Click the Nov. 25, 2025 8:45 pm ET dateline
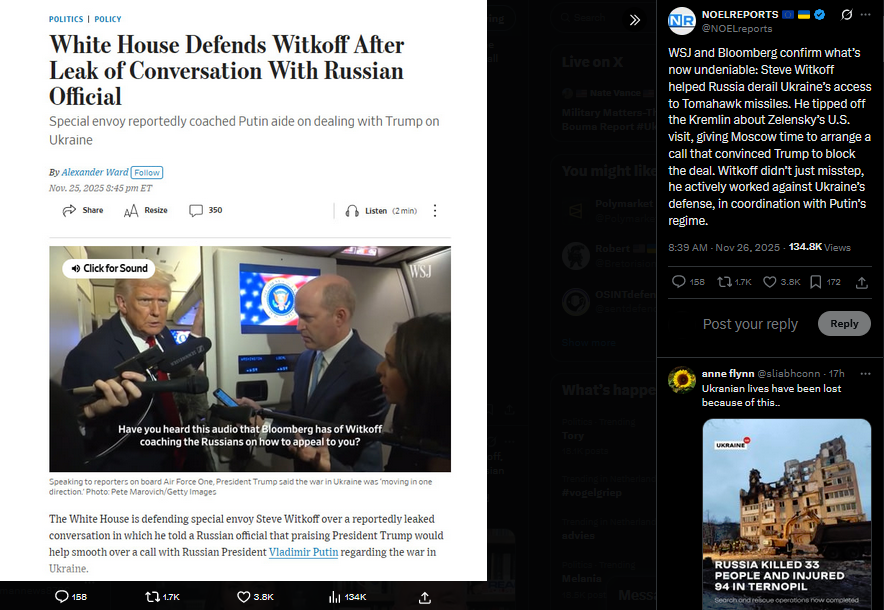This screenshot has height=610, width=884. [100, 188]
